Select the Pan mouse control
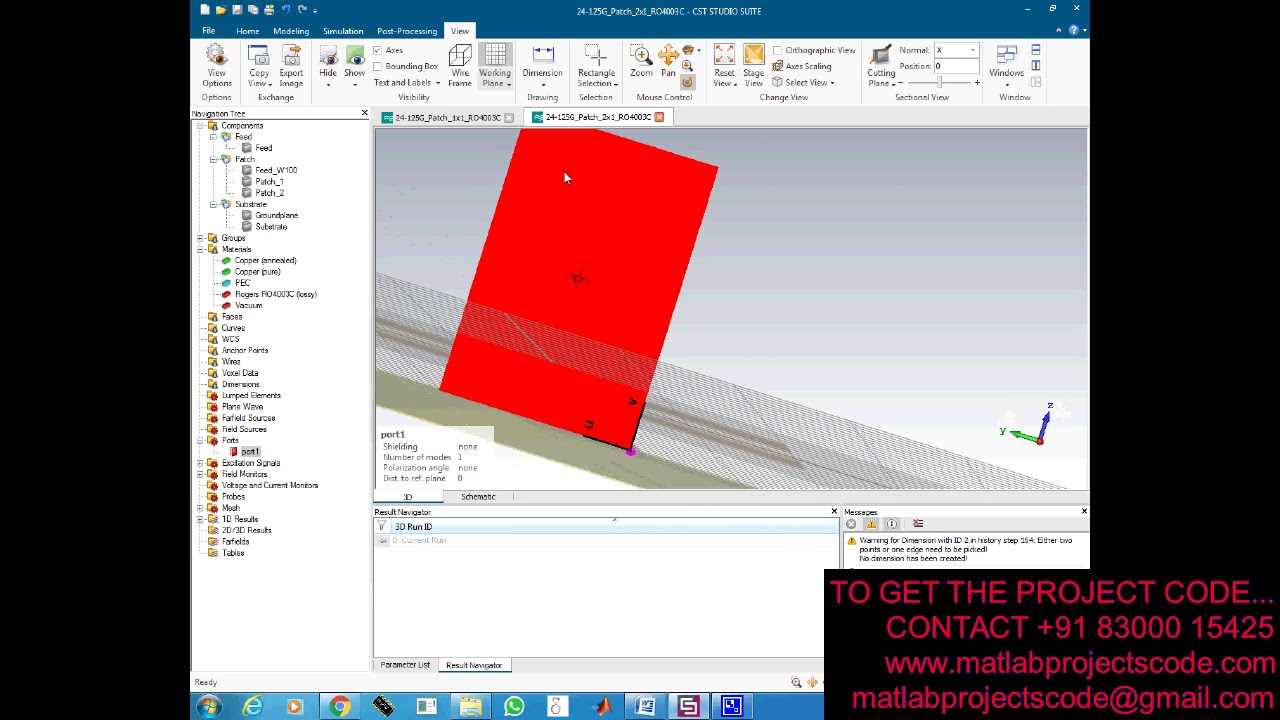Screen dimensions: 1280x720 pyautogui.click(x=668, y=62)
